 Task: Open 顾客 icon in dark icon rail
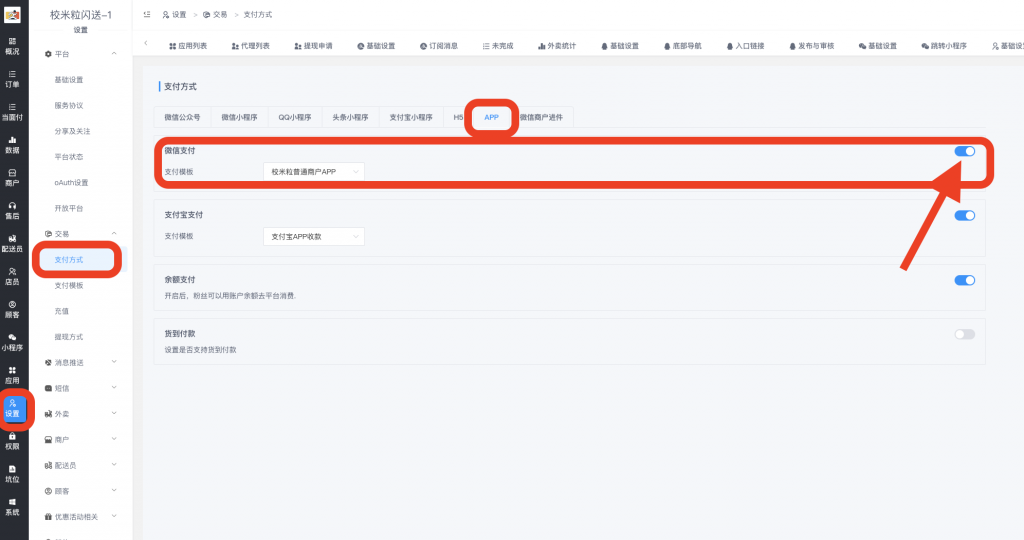(x=12, y=310)
